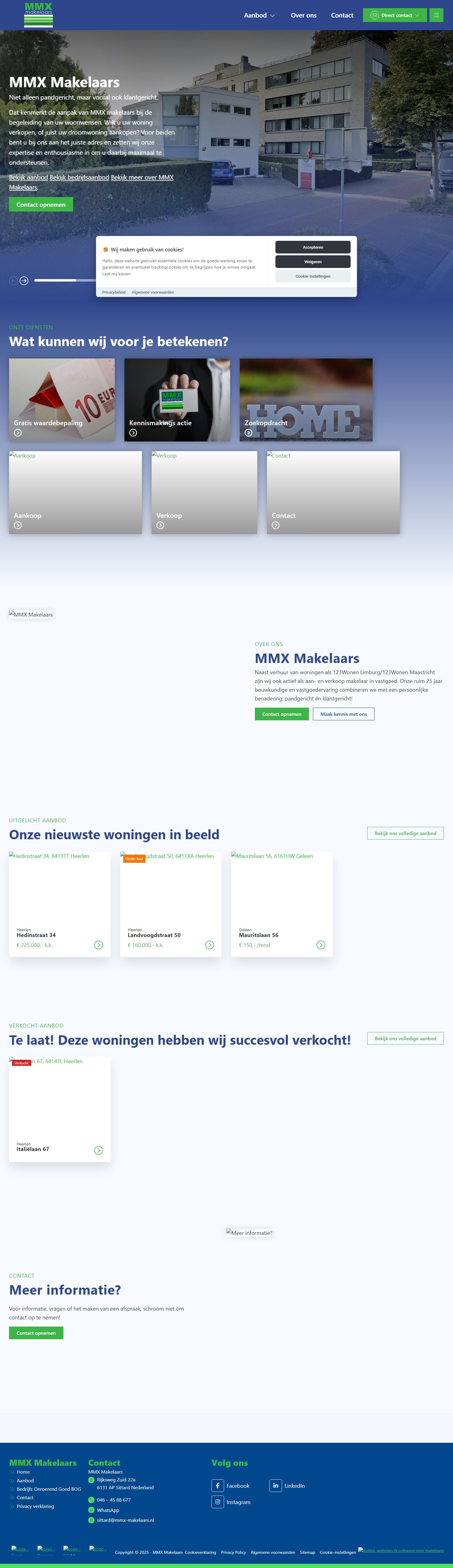This screenshot has height=1568, width=453.
Task: Open the Hedinstraat 34 listing title
Action: [36, 935]
